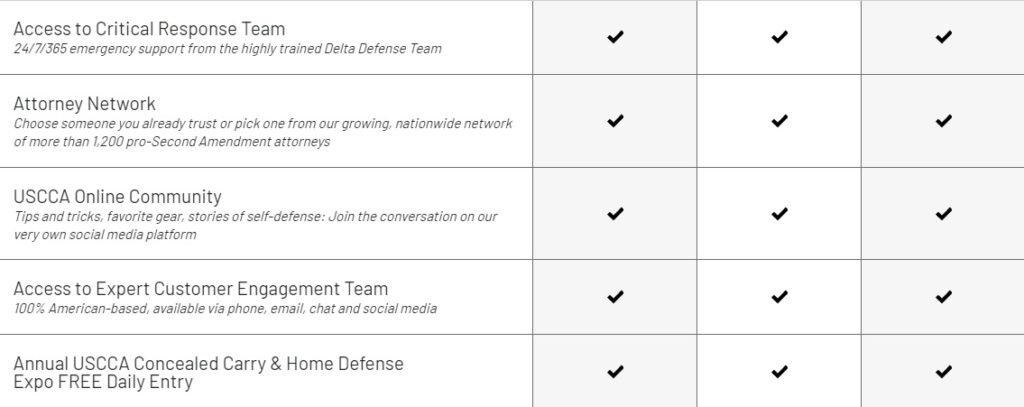
Task: Click first-column checkmark for Critical Response Team
Action: click(x=615, y=37)
